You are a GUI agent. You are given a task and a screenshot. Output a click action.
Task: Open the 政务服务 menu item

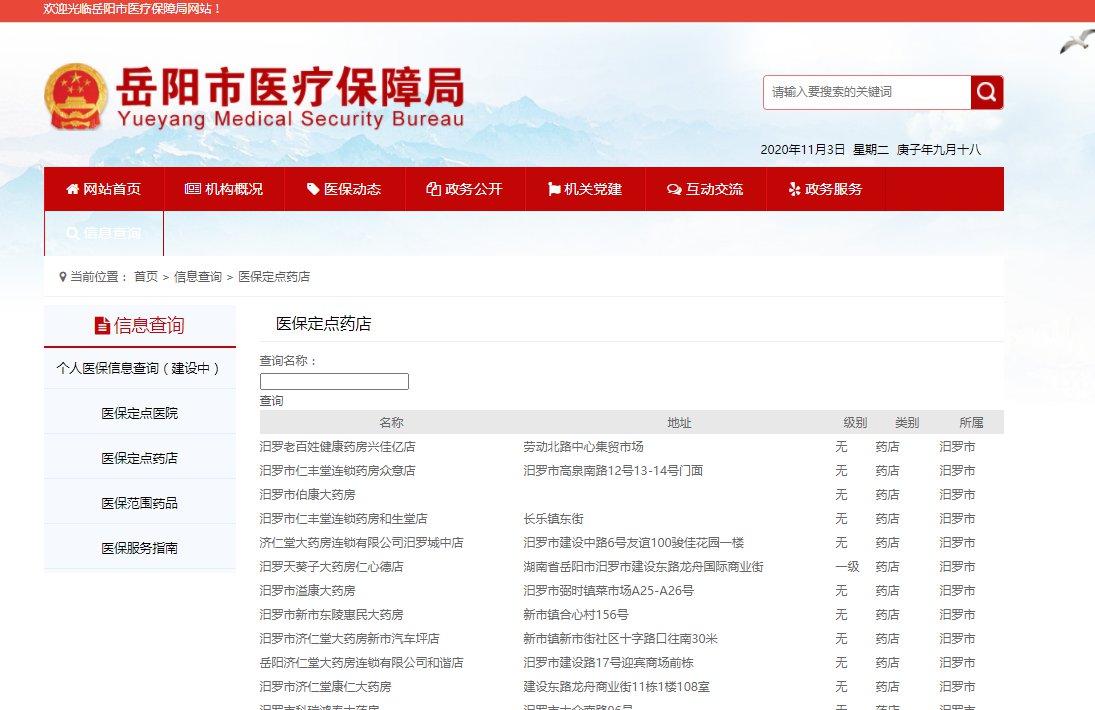click(x=825, y=189)
